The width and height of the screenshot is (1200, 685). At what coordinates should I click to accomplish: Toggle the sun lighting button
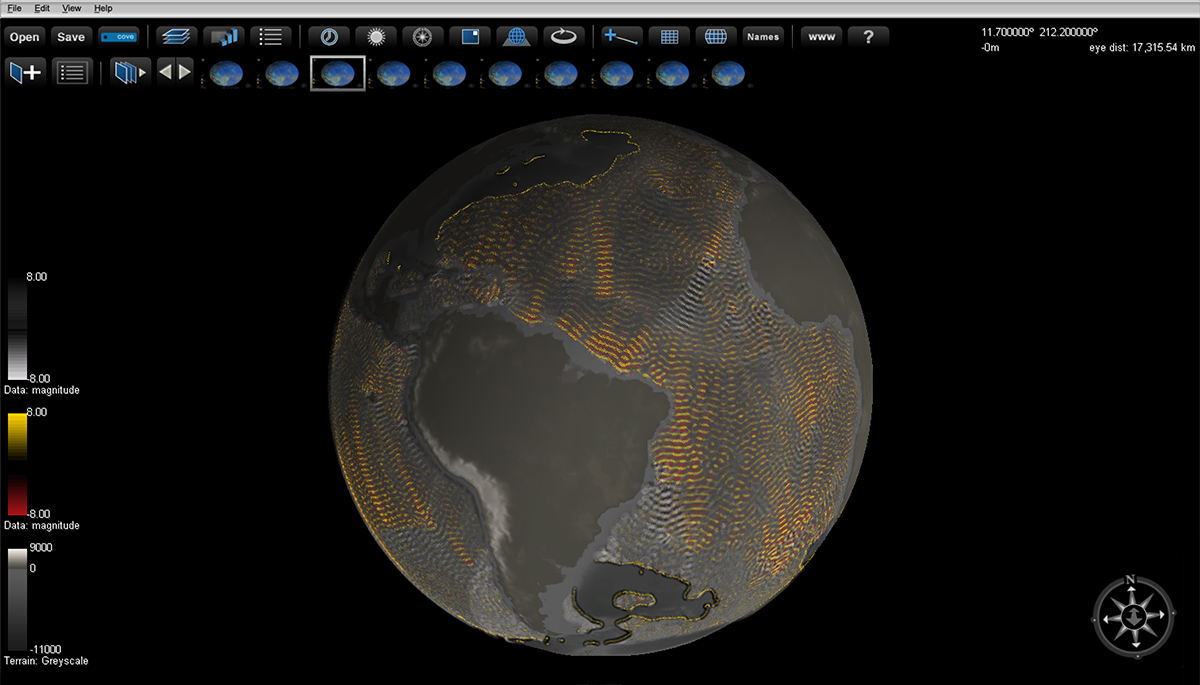point(375,37)
